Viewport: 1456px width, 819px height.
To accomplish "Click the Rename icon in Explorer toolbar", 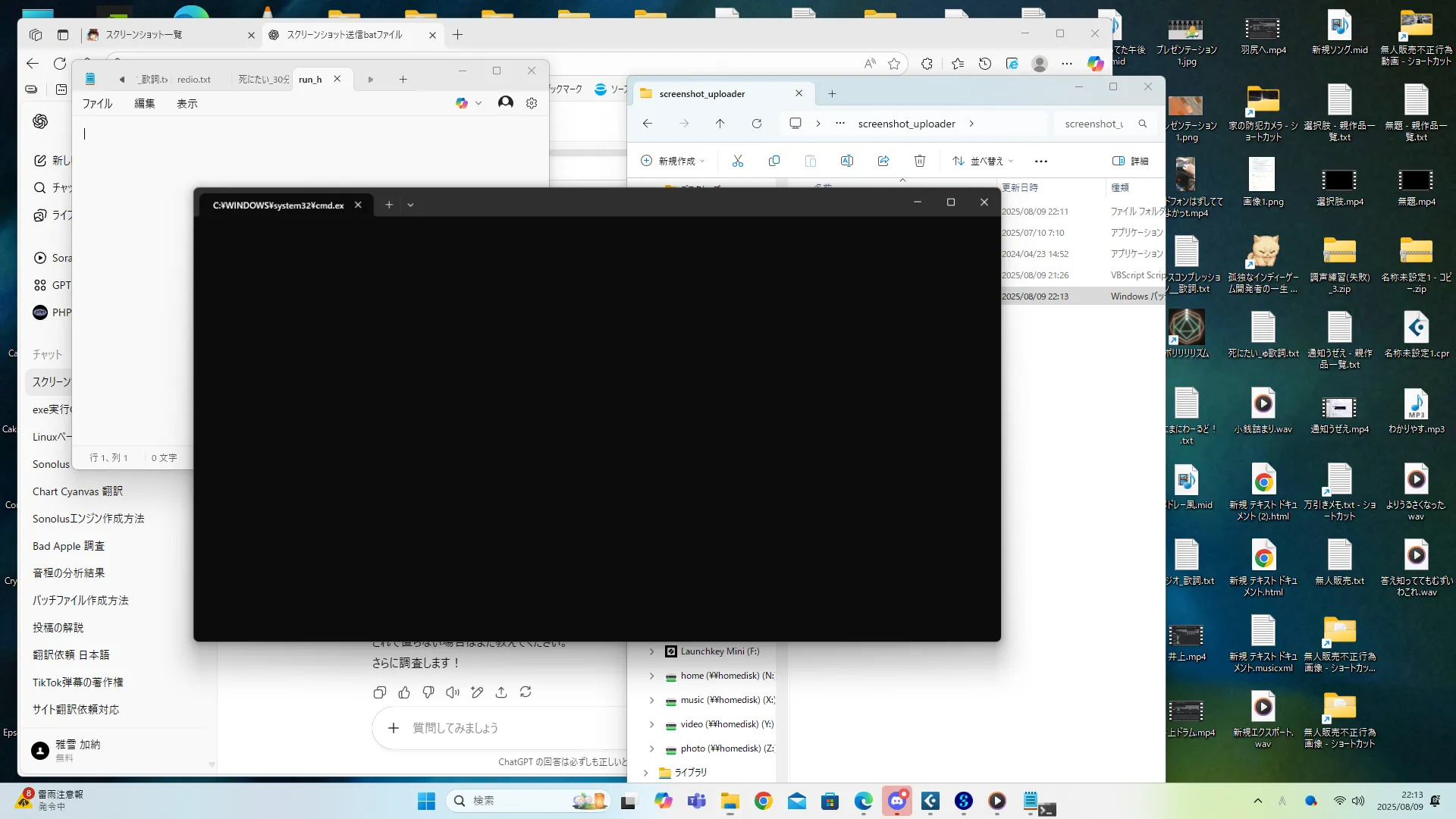I will [x=847, y=161].
